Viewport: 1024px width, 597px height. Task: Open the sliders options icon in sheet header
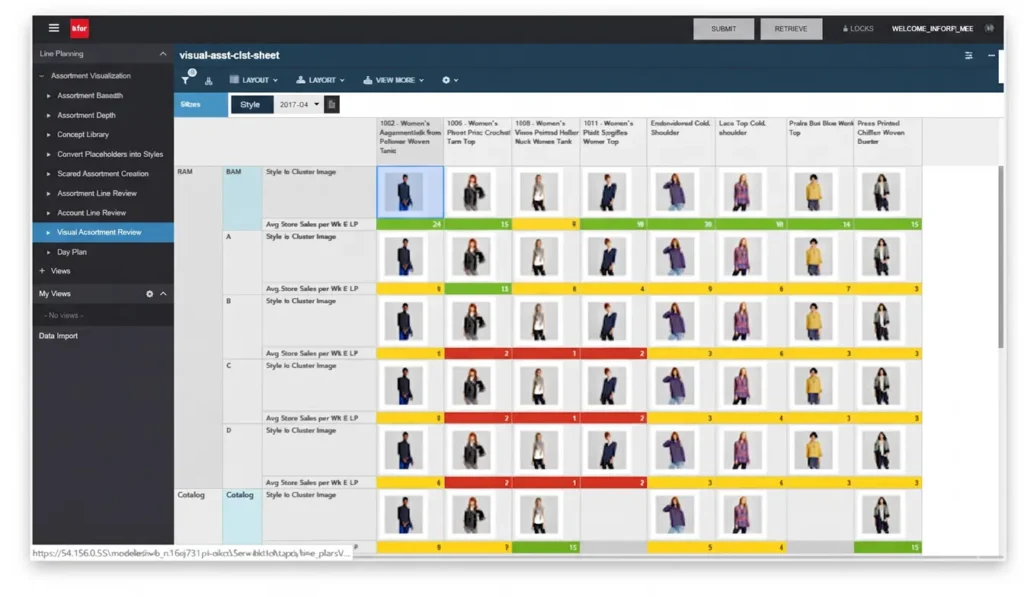pyautogui.click(x=968, y=56)
